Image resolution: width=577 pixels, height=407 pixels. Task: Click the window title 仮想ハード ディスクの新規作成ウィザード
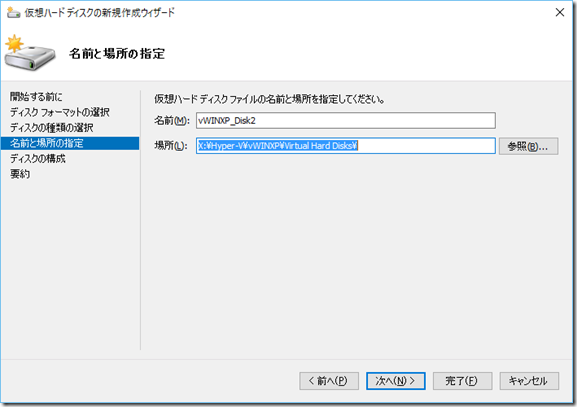(100, 13)
